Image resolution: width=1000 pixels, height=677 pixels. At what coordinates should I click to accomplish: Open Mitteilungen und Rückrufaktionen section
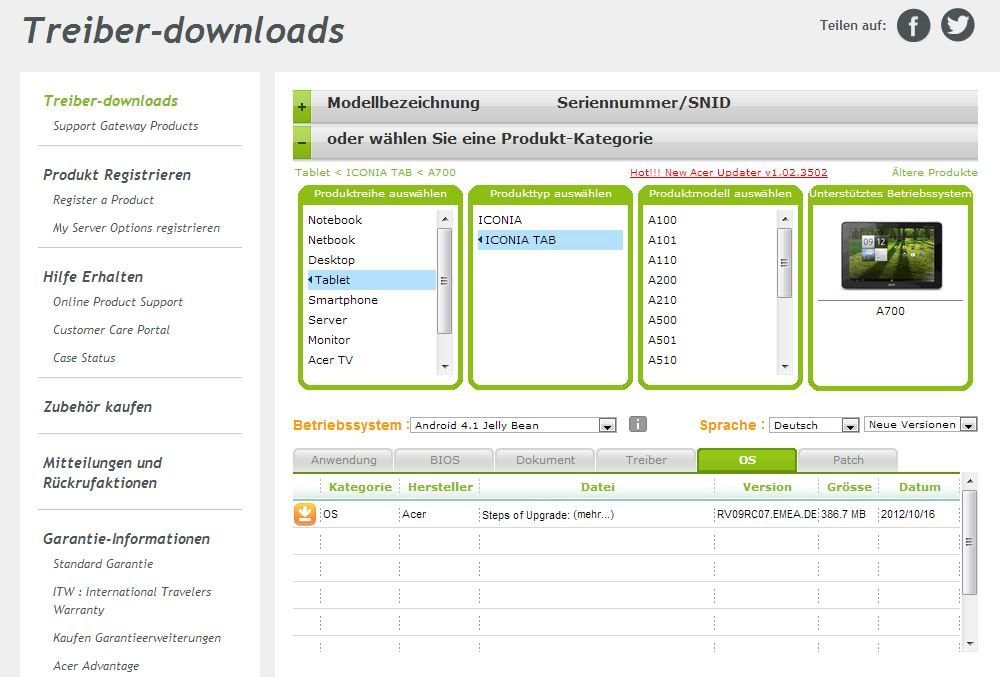(x=103, y=472)
